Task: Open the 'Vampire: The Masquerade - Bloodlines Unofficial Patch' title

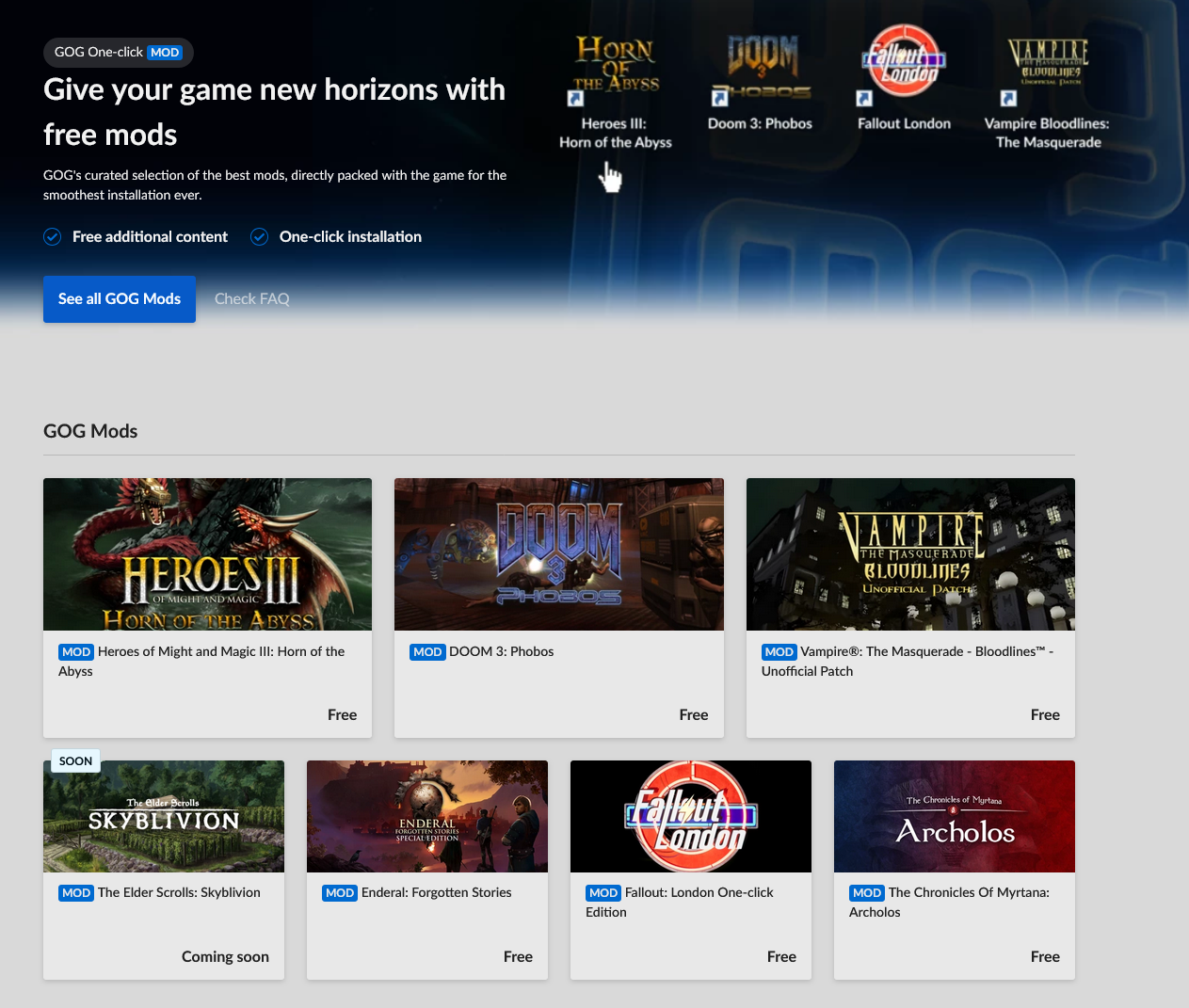Action: pyautogui.click(x=908, y=662)
